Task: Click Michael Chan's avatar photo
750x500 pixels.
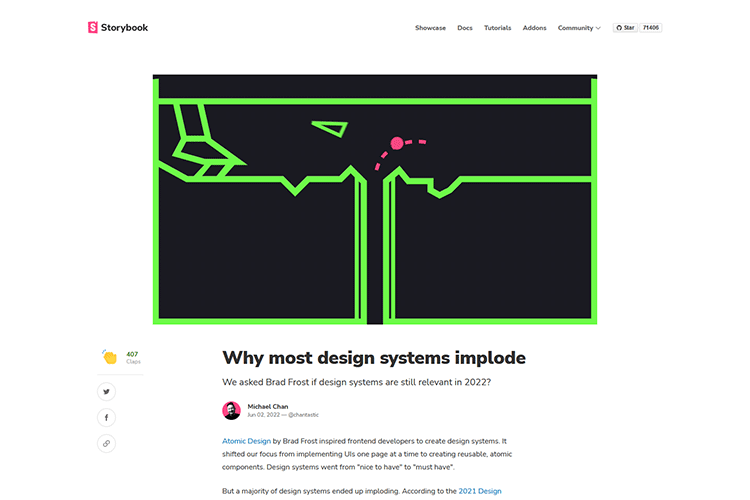Action: (x=232, y=411)
